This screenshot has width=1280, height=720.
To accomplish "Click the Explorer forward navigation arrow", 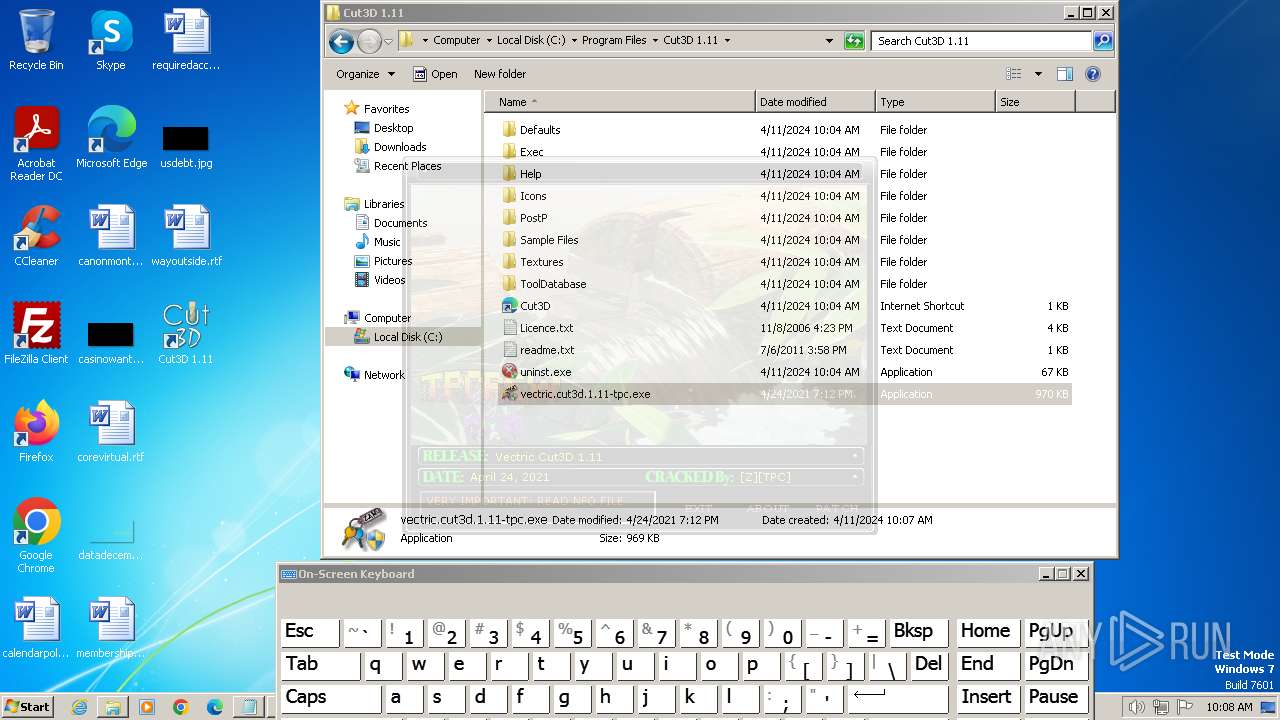I will click(369, 41).
